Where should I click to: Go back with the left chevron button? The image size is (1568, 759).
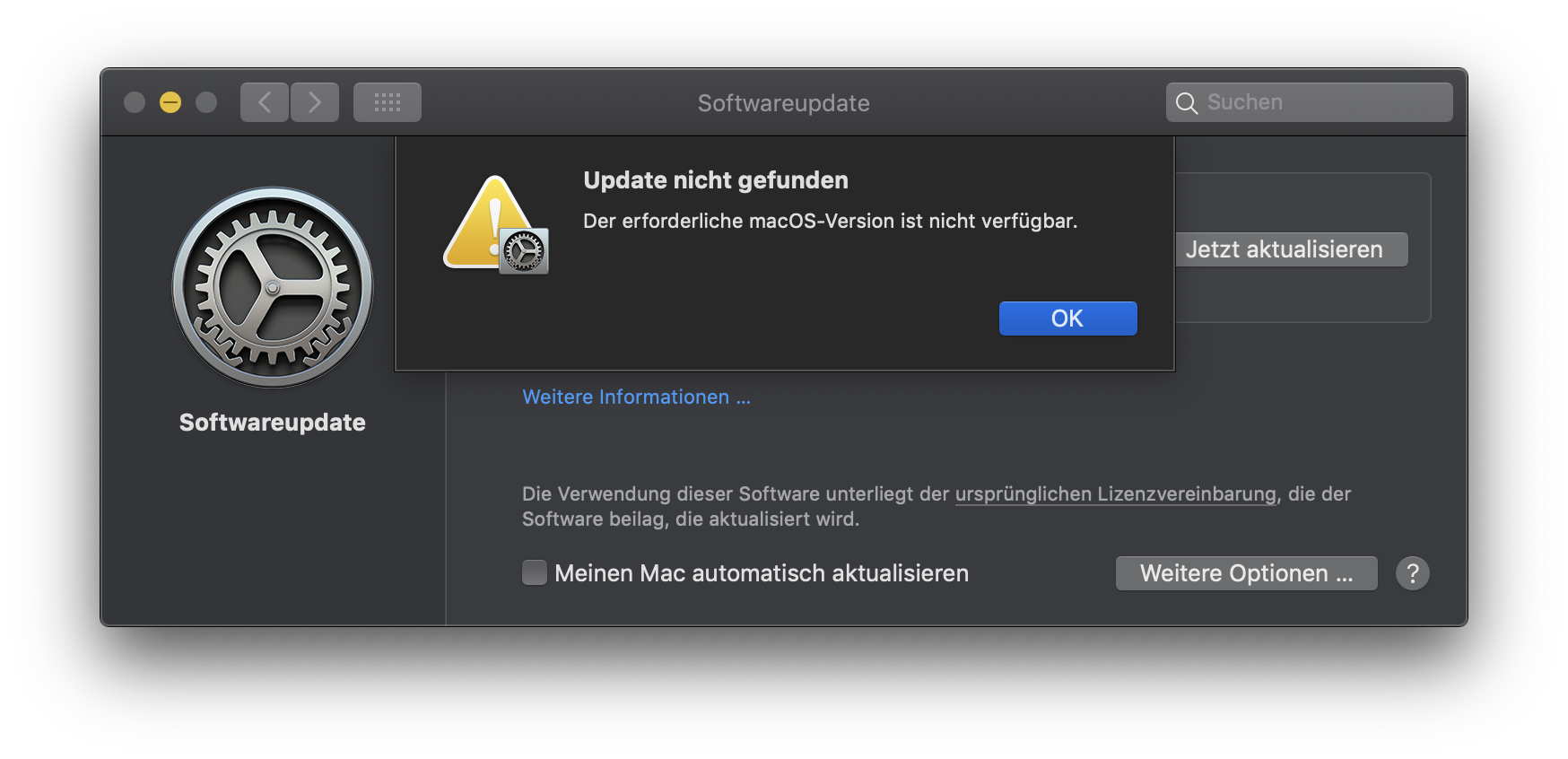tap(265, 102)
